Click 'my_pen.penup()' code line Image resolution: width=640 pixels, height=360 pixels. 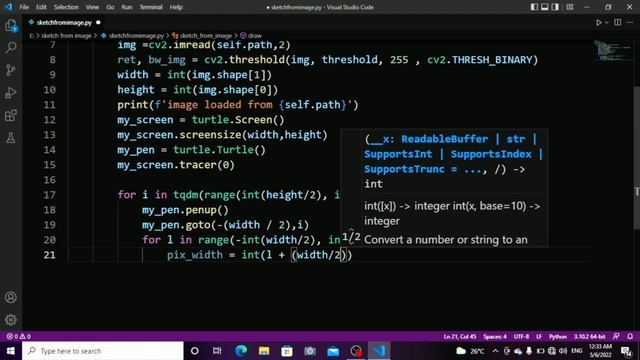tap(185, 210)
